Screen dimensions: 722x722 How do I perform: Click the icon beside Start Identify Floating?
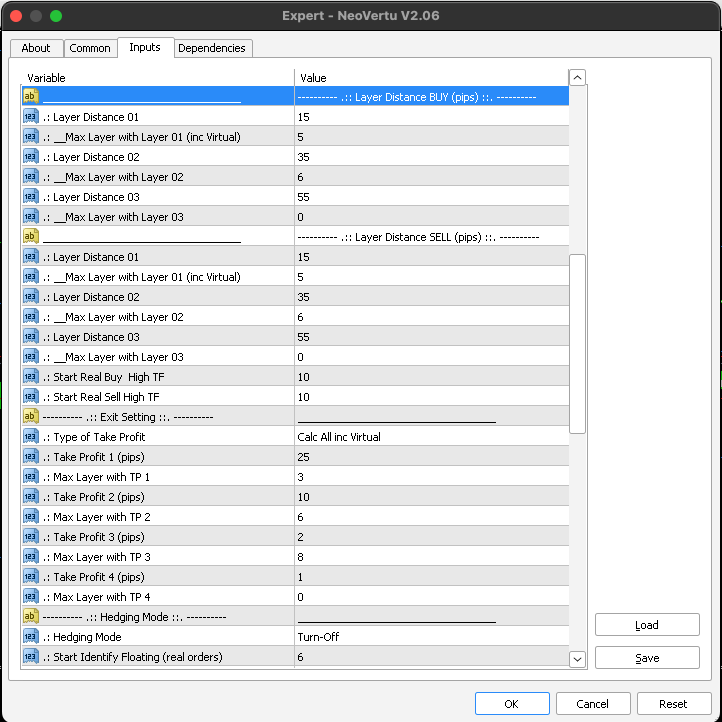tap(30, 657)
